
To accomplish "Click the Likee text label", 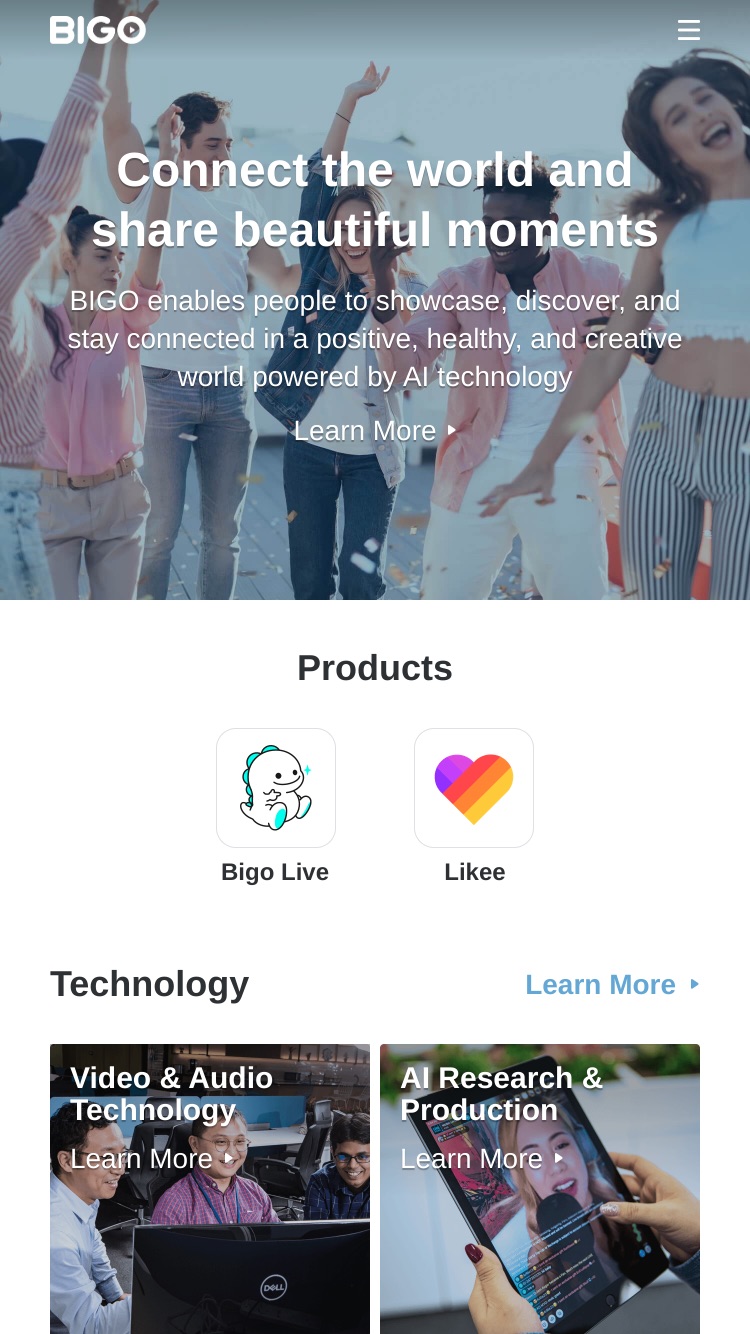I will 475,872.
